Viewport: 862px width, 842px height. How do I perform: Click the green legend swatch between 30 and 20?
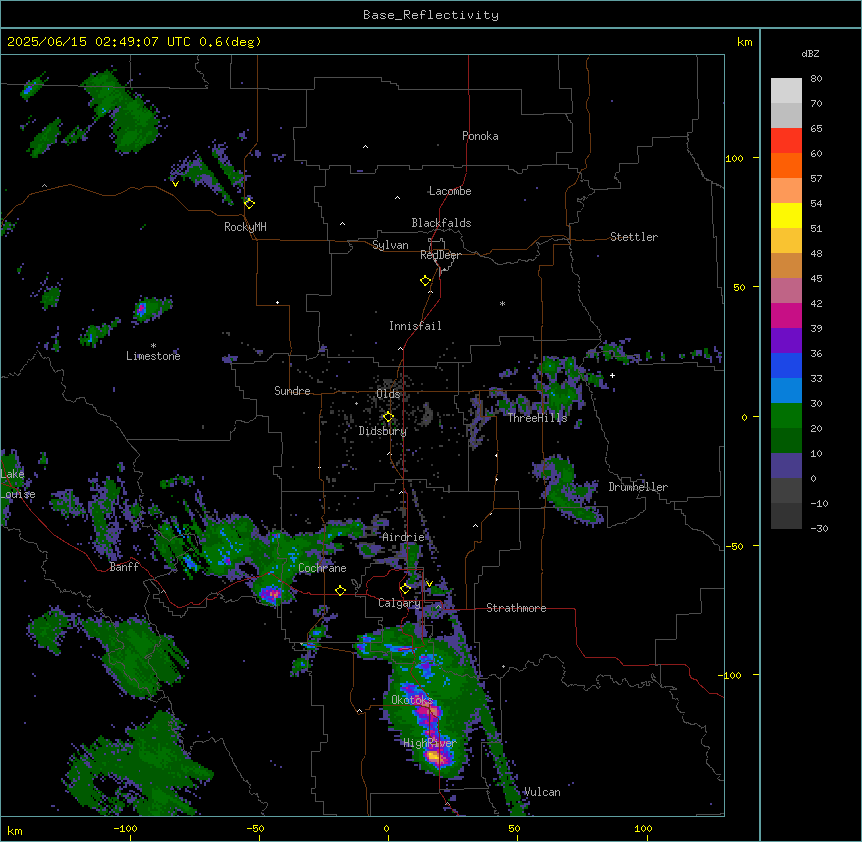tap(786, 416)
